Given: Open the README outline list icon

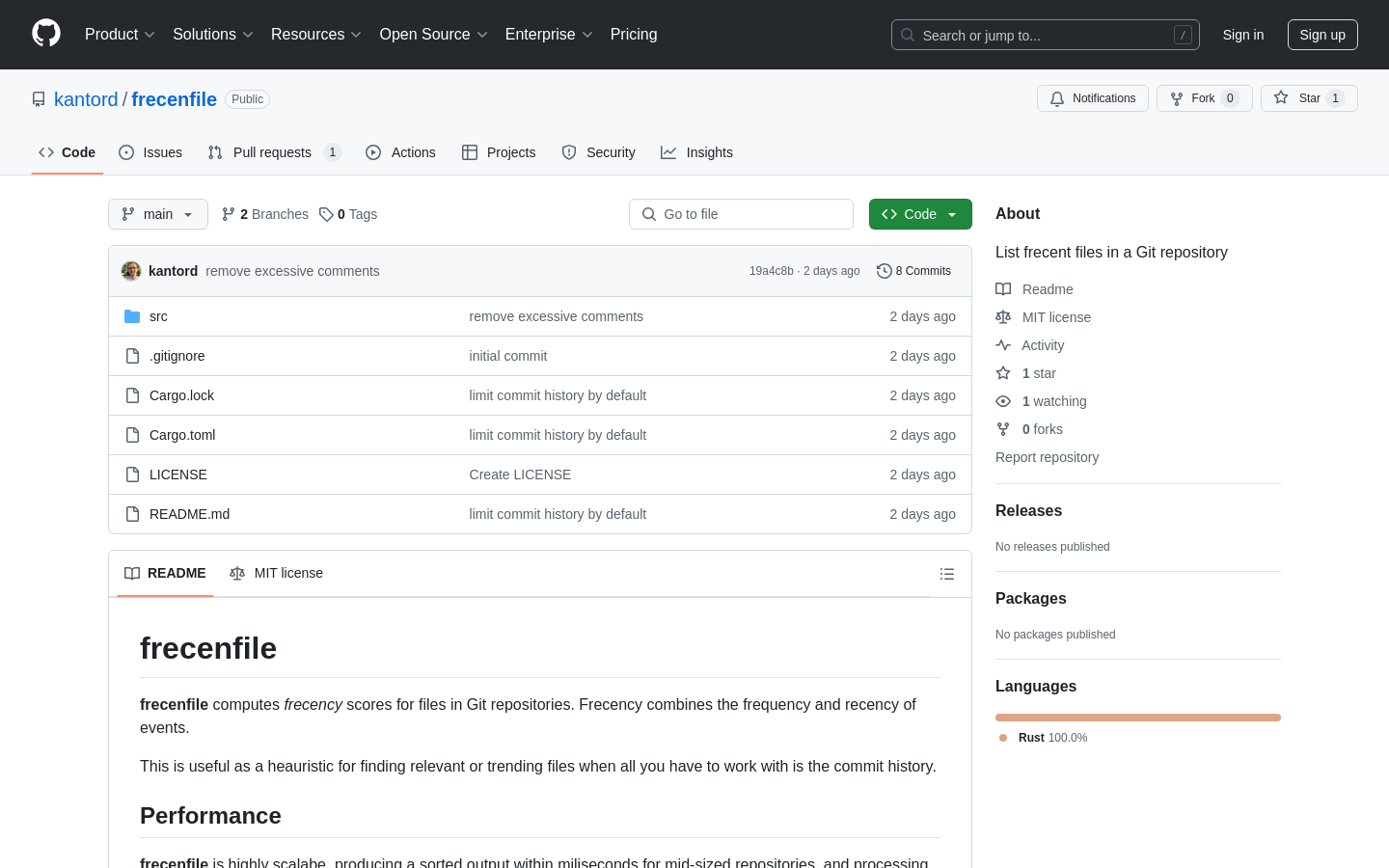Looking at the screenshot, I should pos(947,574).
